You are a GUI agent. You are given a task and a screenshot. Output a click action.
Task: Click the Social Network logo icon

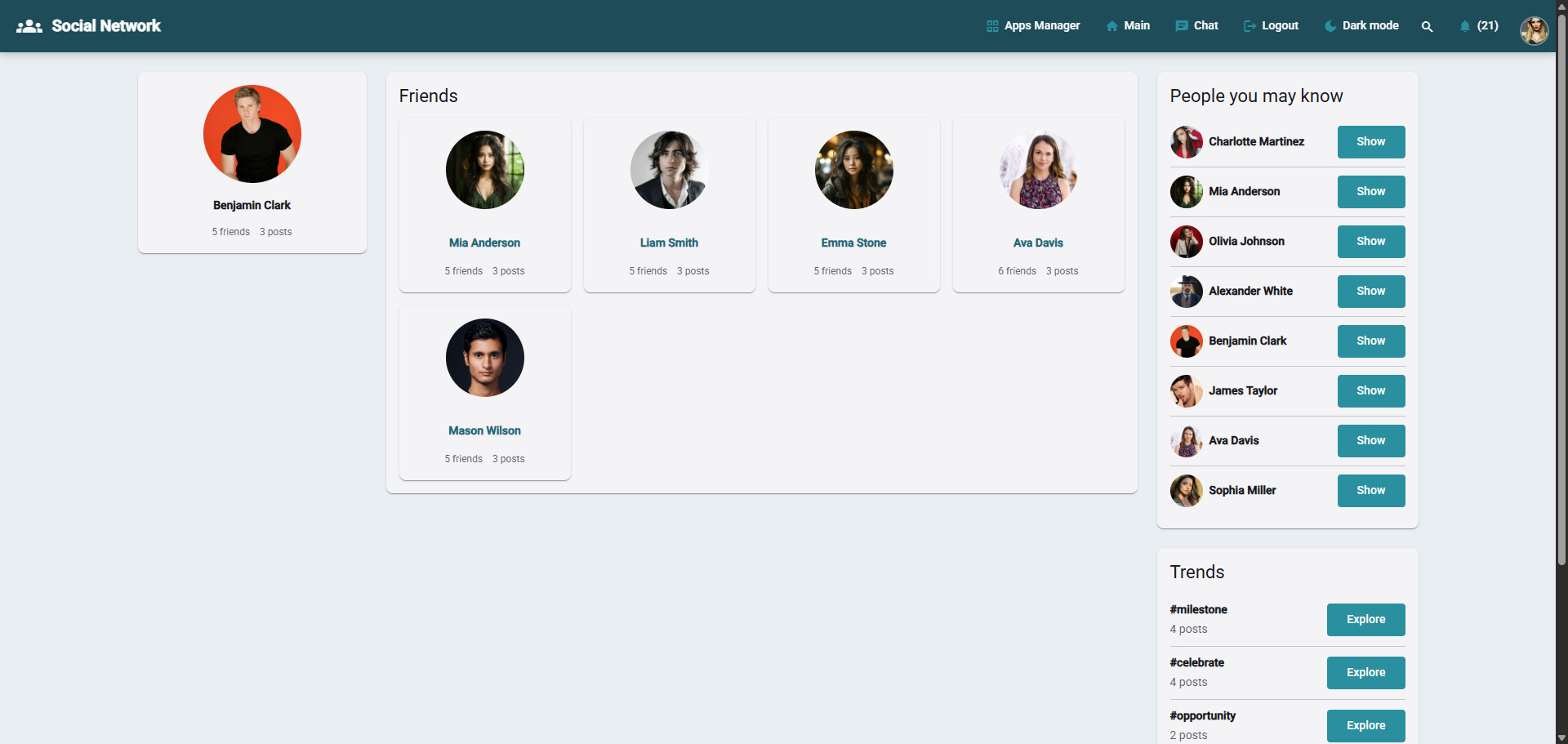[29, 26]
